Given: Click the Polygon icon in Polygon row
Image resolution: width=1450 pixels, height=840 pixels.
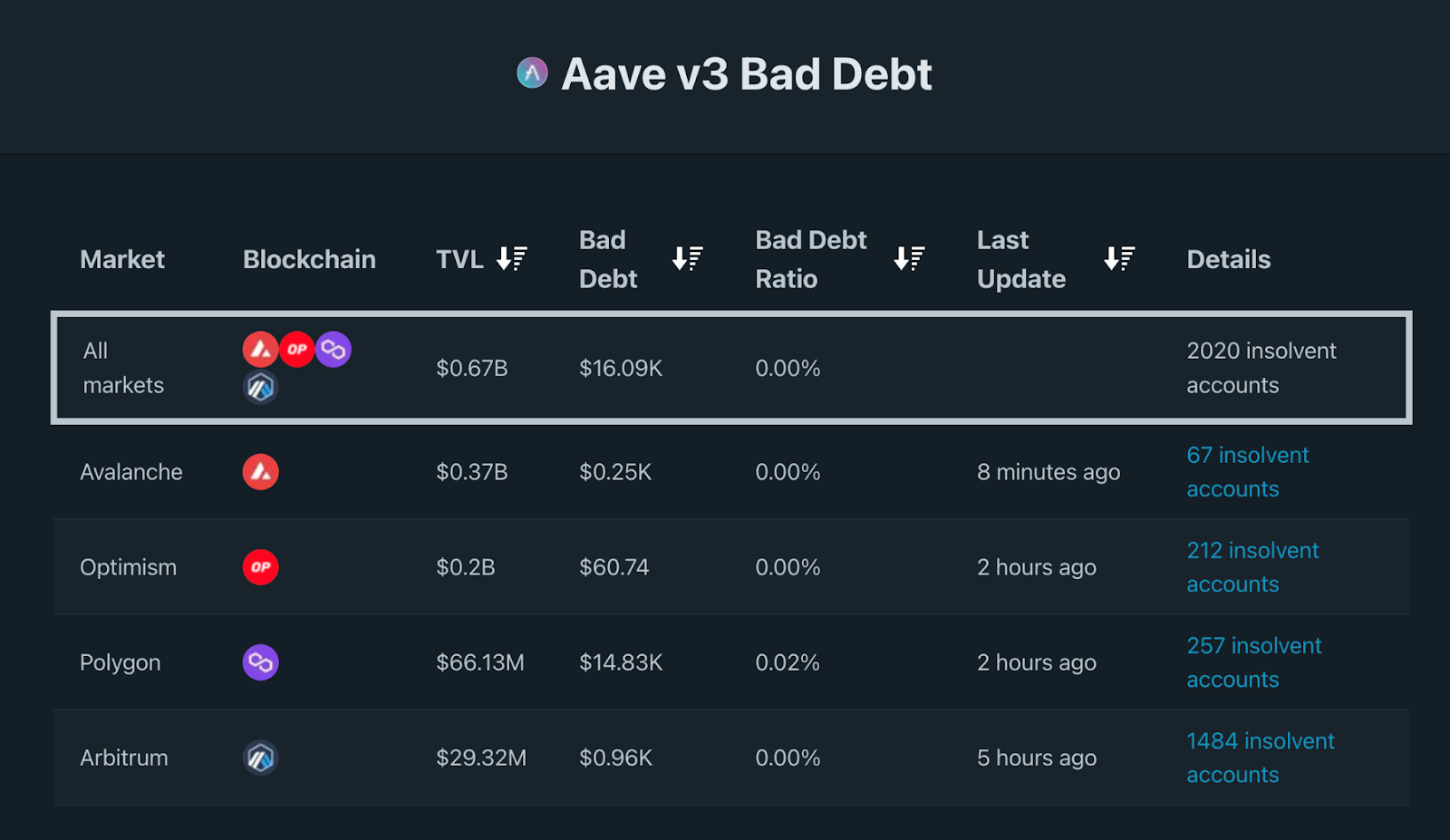Looking at the screenshot, I should point(260,662).
